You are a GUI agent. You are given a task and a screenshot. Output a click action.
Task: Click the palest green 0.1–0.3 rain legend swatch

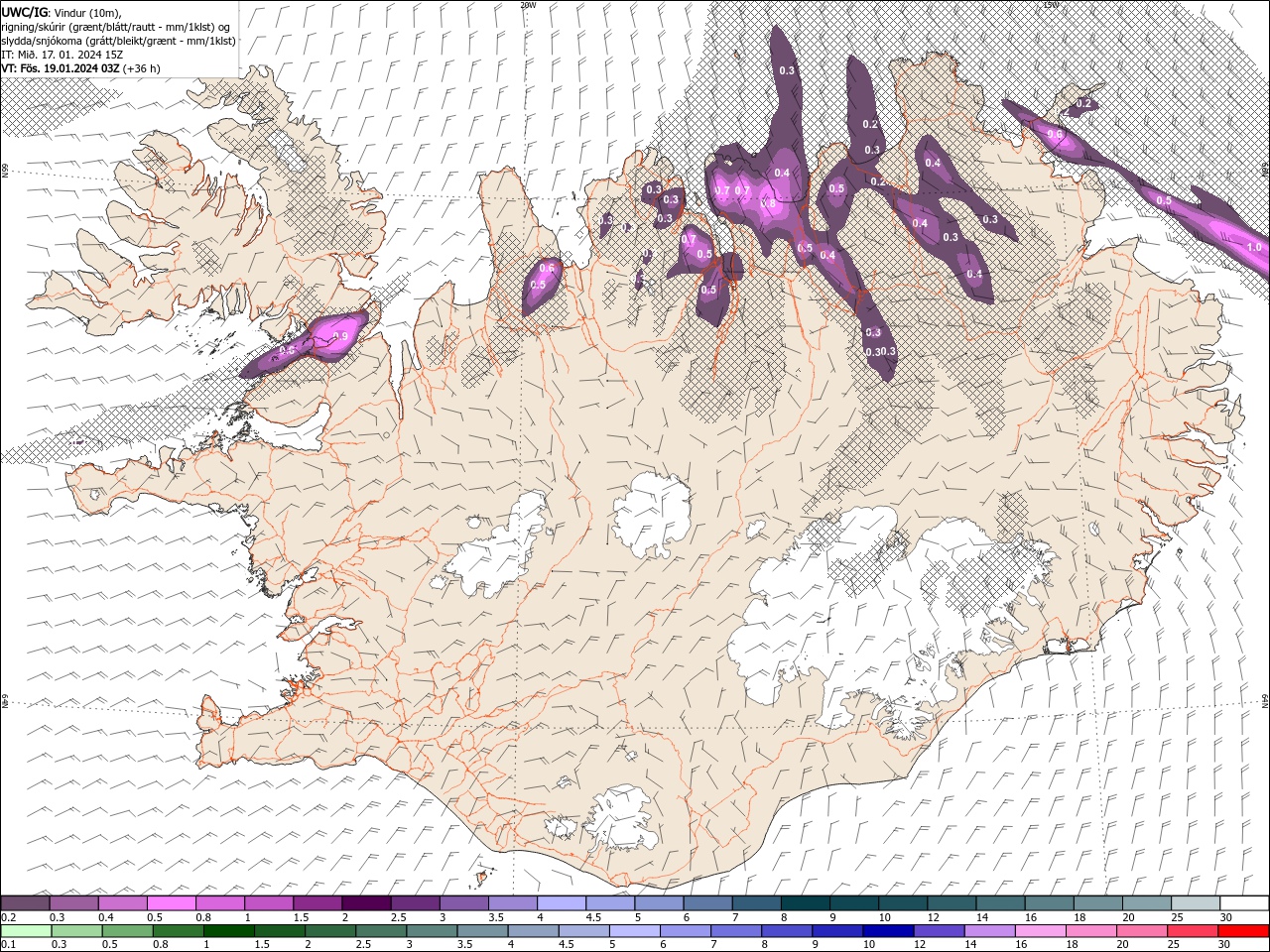pos(26,931)
